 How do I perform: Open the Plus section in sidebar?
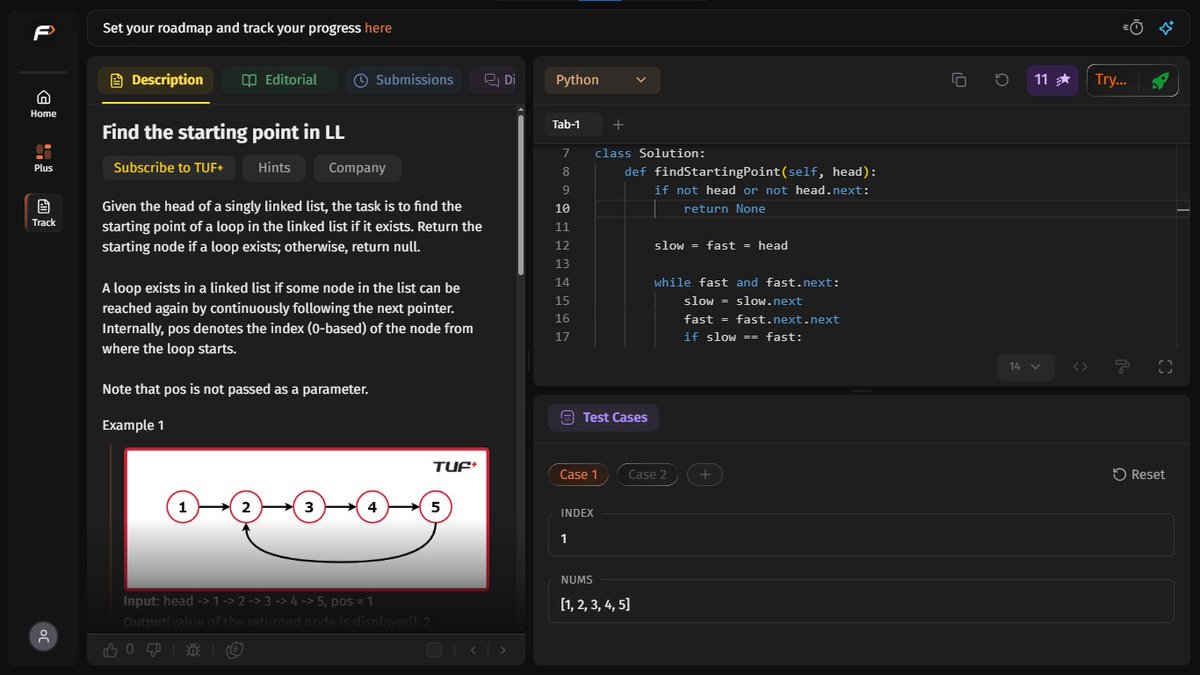coord(43,158)
